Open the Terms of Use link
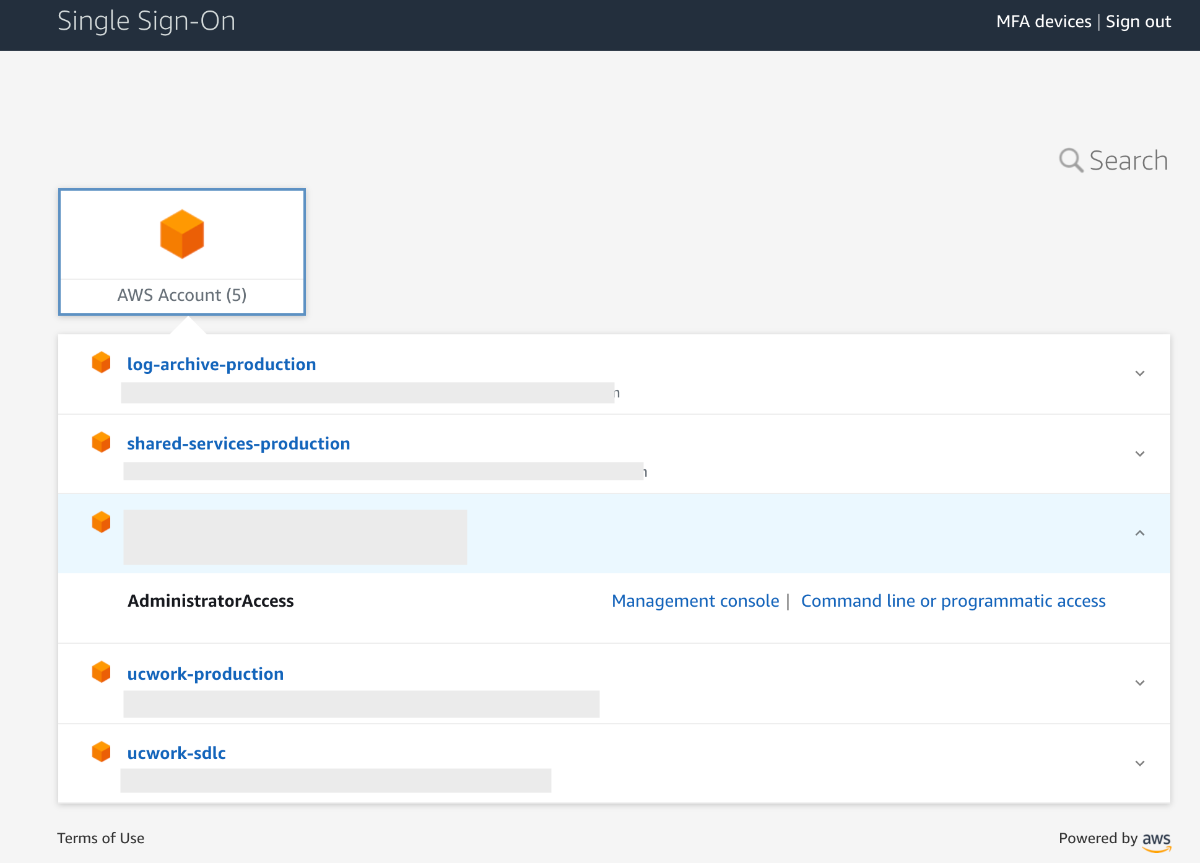This screenshot has width=1200, height=863. 101,838
